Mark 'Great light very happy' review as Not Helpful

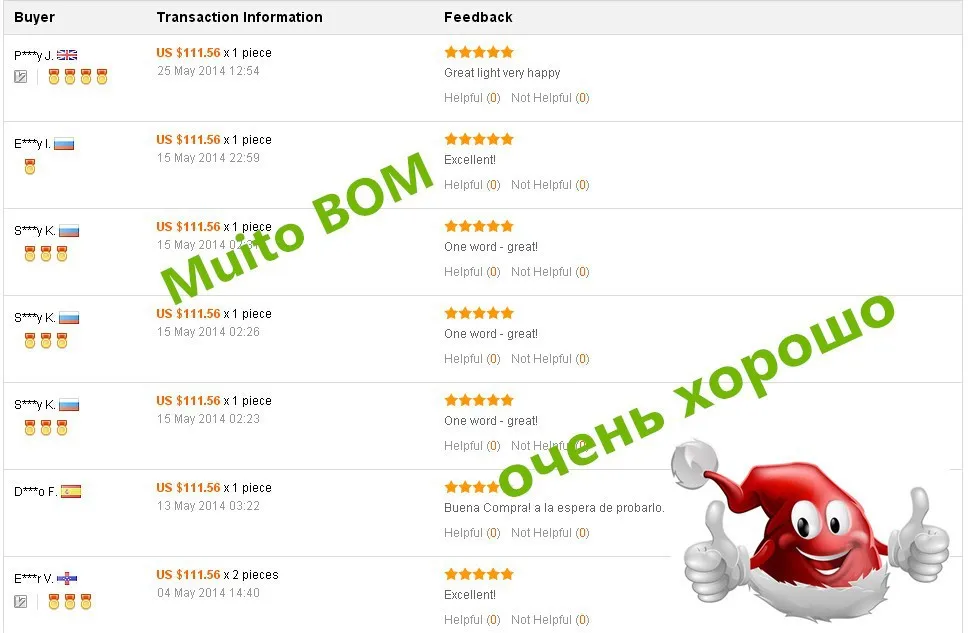point(550,98)
